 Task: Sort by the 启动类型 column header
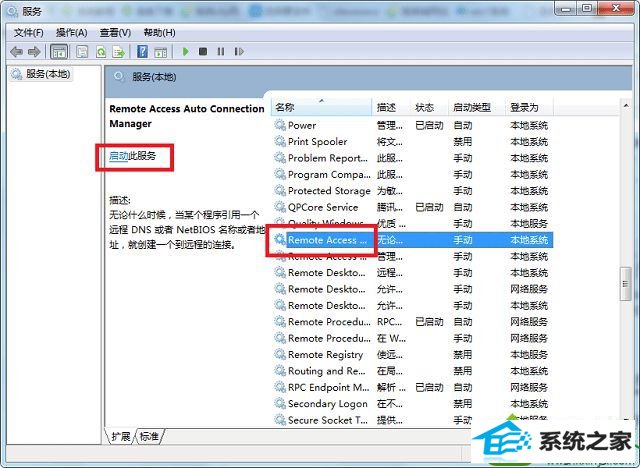[477, 107]
